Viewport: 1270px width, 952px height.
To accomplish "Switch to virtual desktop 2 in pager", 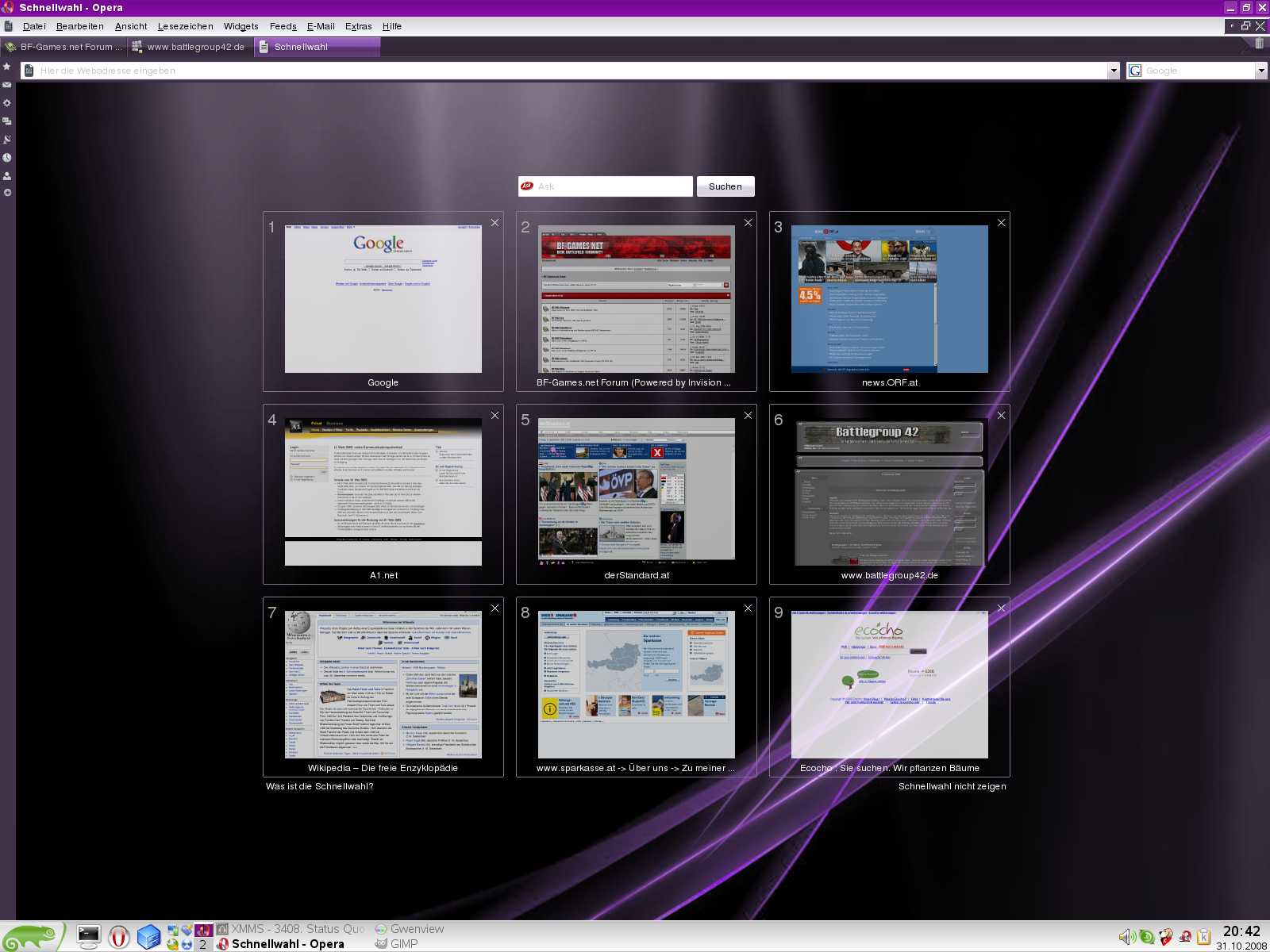I will point(203,944).
